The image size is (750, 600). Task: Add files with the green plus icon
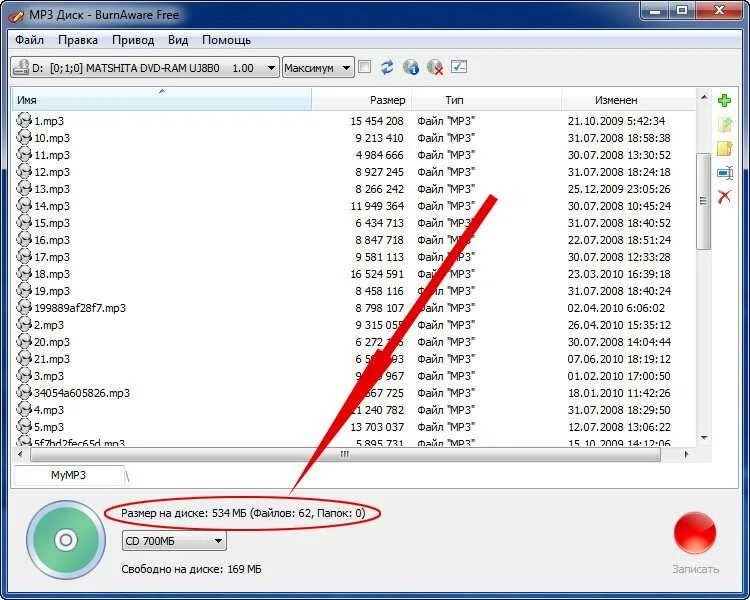(724, 100)
